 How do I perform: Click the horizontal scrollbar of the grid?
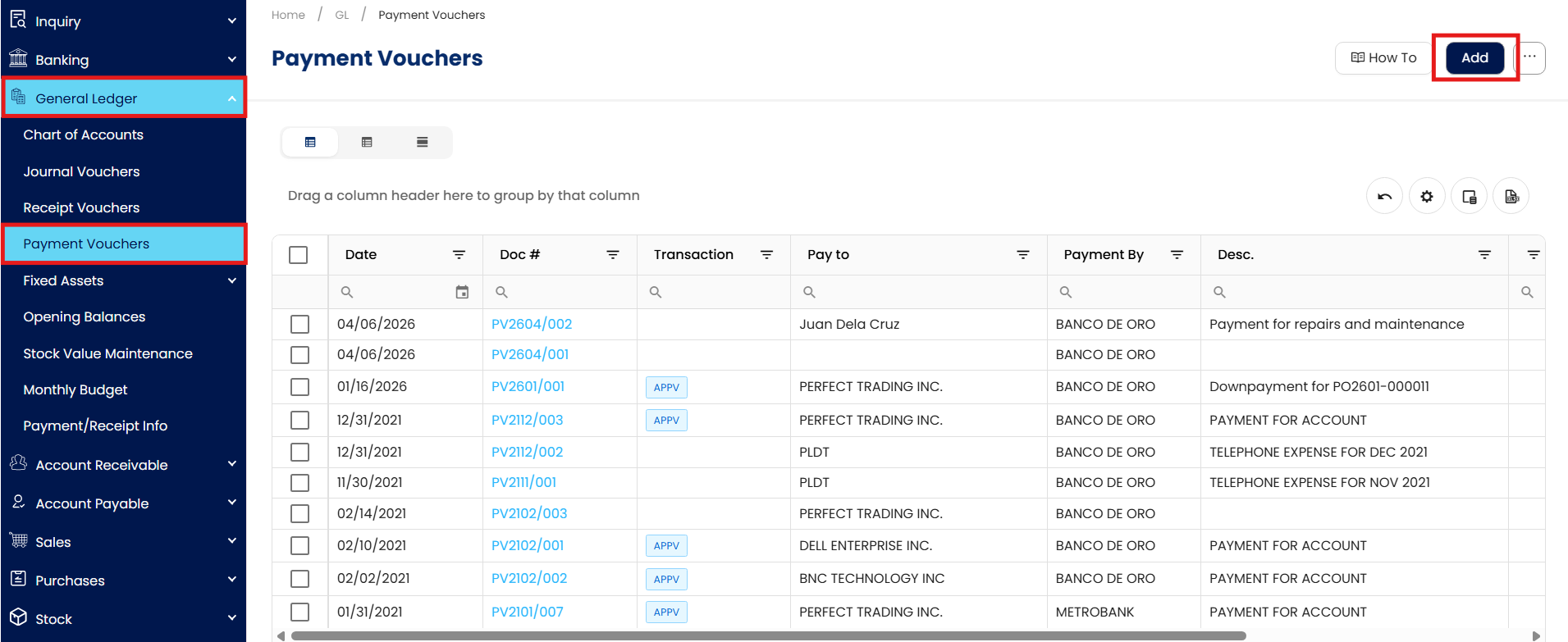pos(768,635)
